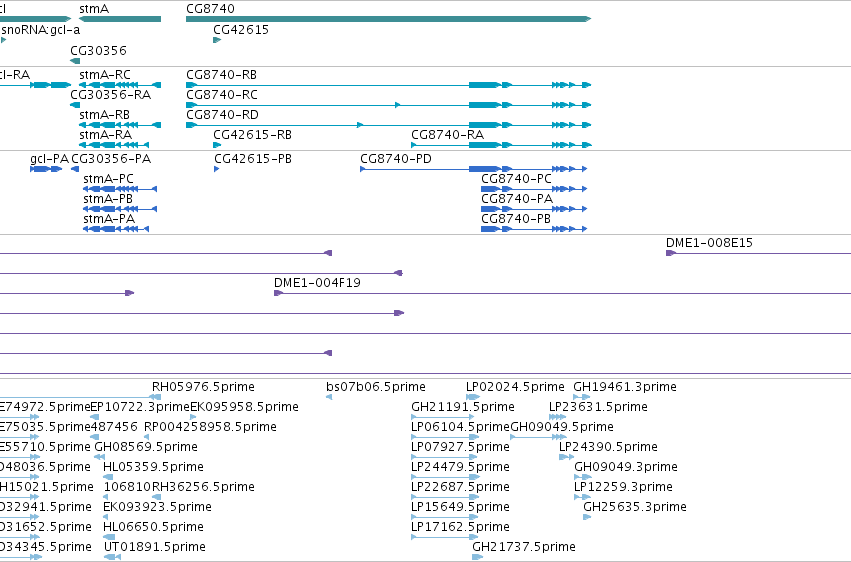Screen dimensions: 851x562
Task: Open EST label LP17162.5prime
Action: [460, 528]
